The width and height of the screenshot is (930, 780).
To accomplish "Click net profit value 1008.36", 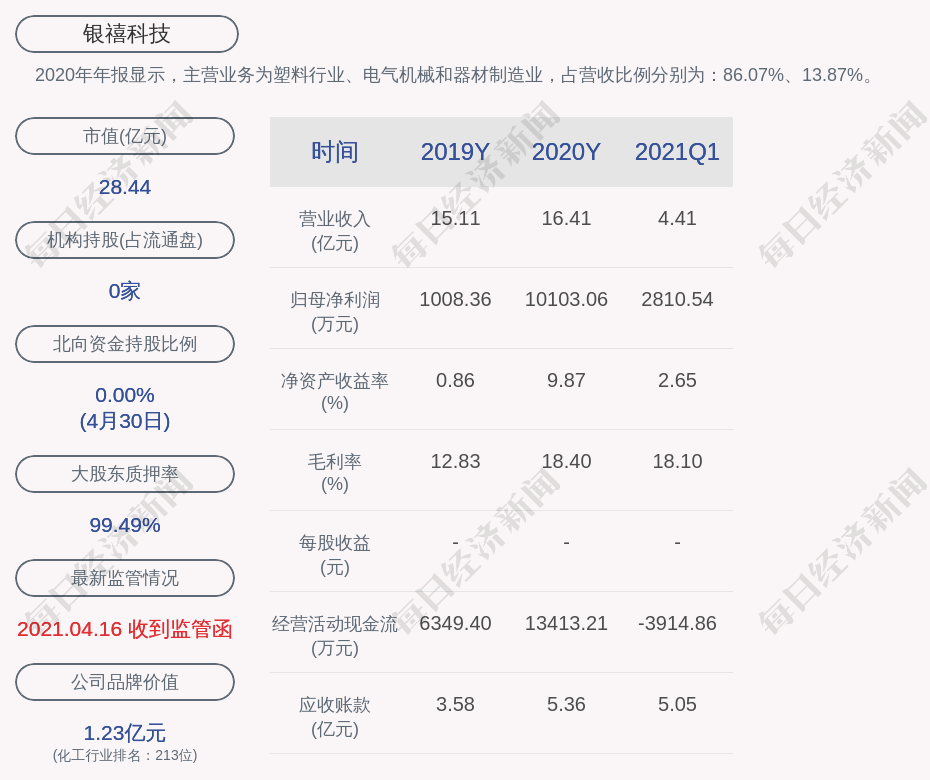I will pos(455,300).
